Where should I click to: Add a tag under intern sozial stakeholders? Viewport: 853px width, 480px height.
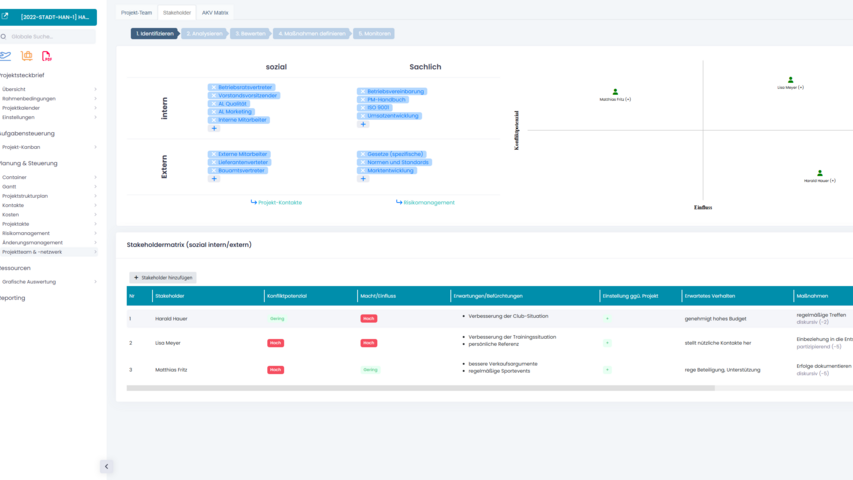coord(214,128)
